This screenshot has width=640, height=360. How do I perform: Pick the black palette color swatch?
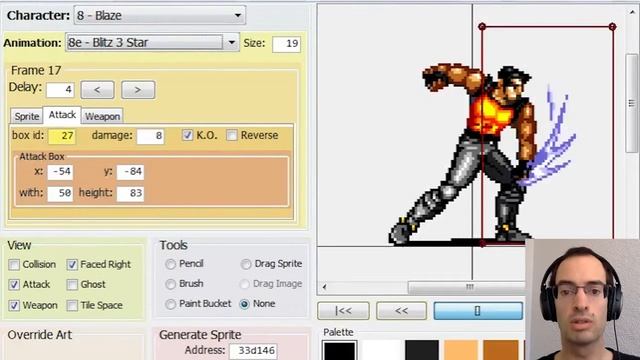pos(340,351)
